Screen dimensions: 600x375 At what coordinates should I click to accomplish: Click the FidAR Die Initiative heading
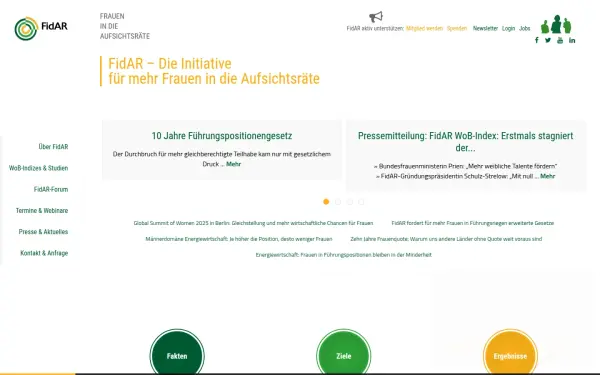214,71
